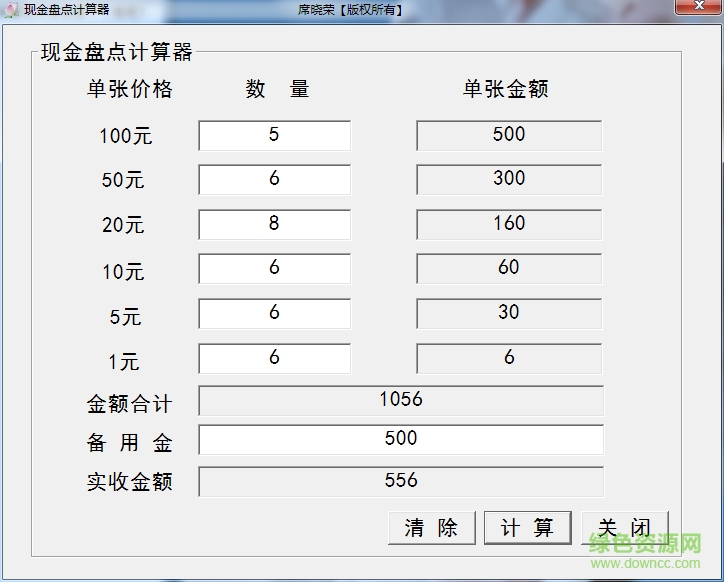
Task: Click the 金额合计 label
Action: click(x=130, y=404)
